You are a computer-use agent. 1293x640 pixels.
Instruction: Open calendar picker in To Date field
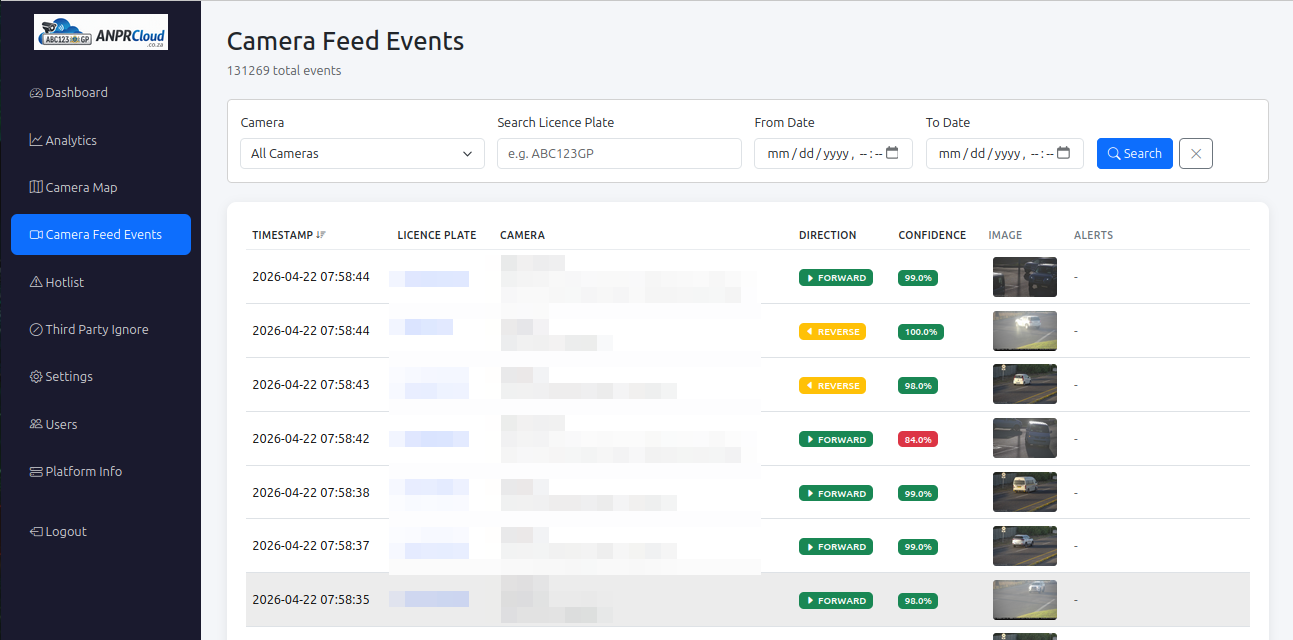tap(1064, 154)
